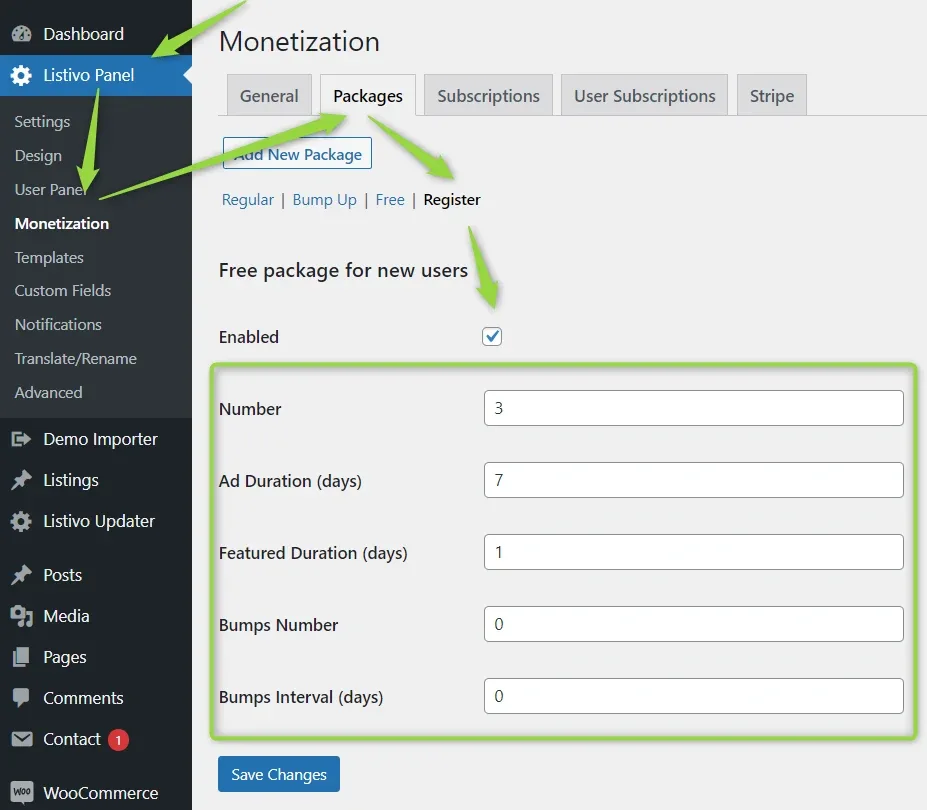The height and width of the screenshot is (810, 927).
Task: Open the Subscriptions tab
Action: (488, 95)
